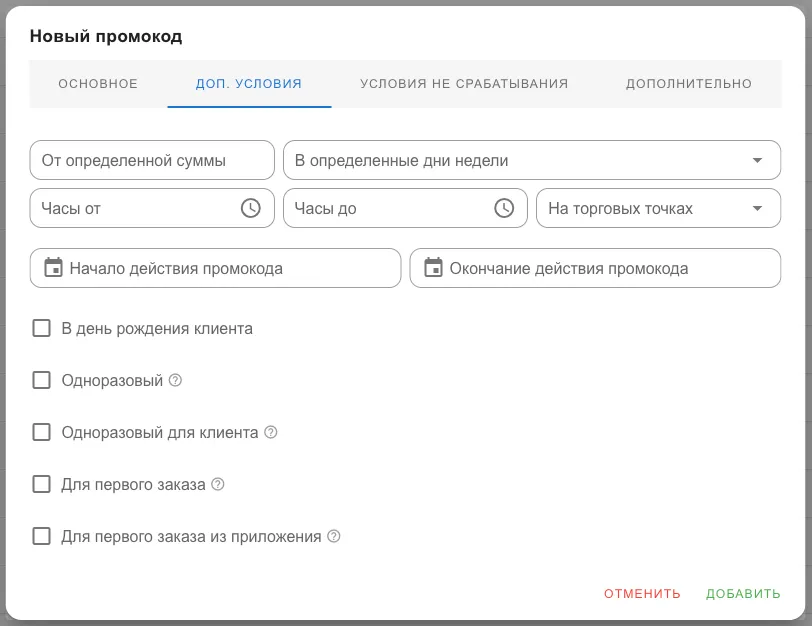
Task: Click the Часы до input field
Action: point(405,208)
